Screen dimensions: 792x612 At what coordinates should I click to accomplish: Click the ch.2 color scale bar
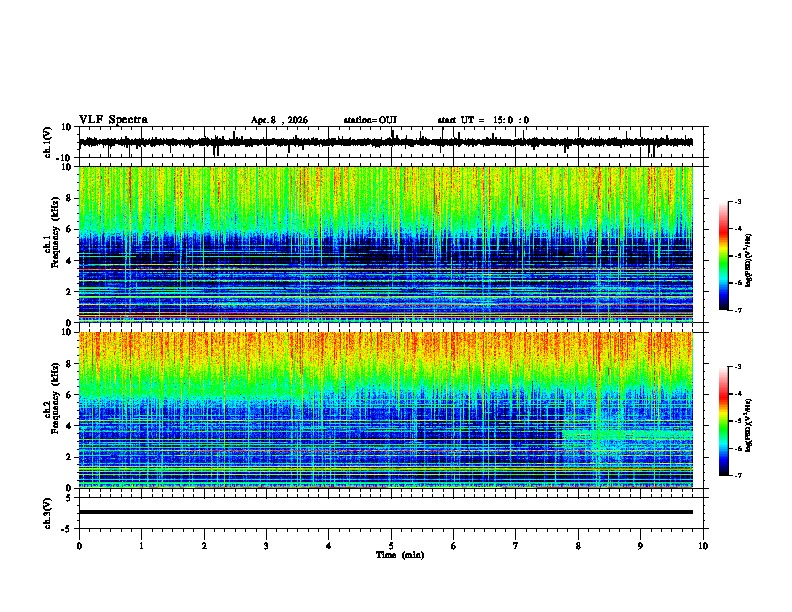tap(724, 421)
